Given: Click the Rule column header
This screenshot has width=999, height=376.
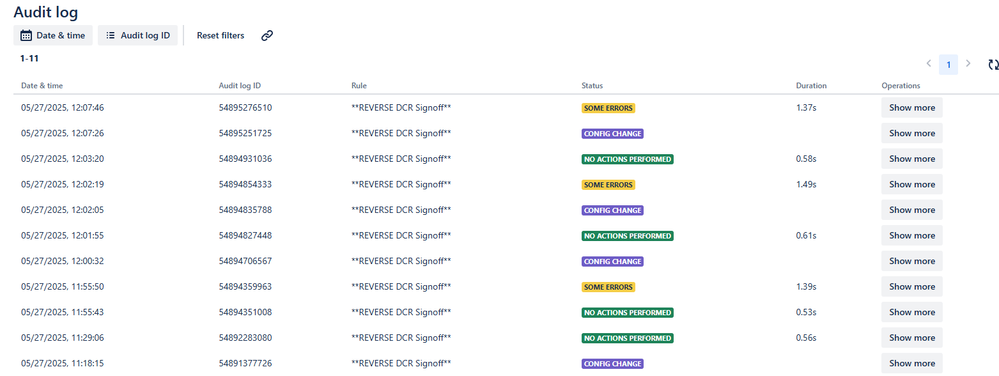Looking at the screenshot, I should [x=359, y=85].
